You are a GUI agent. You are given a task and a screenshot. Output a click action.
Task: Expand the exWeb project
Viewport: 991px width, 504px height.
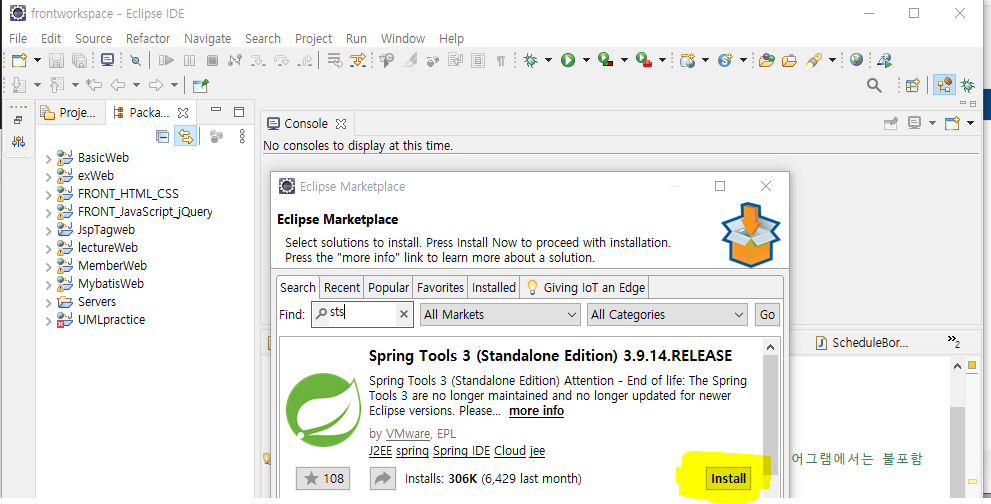pos(49,176)
